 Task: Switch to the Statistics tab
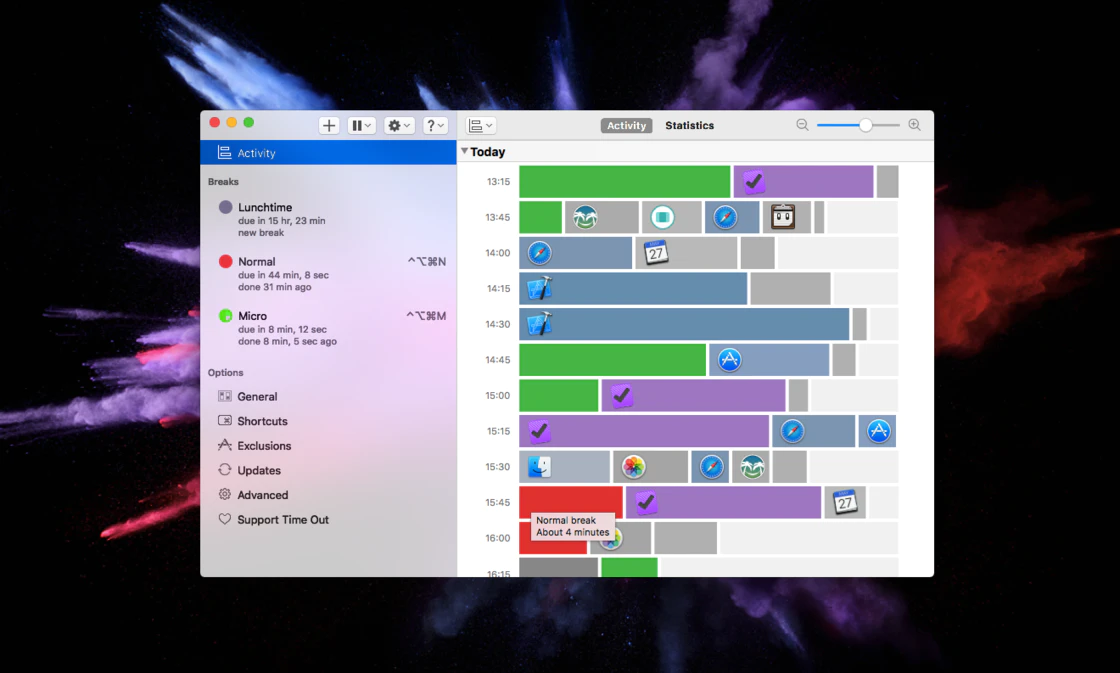(689, 126)
